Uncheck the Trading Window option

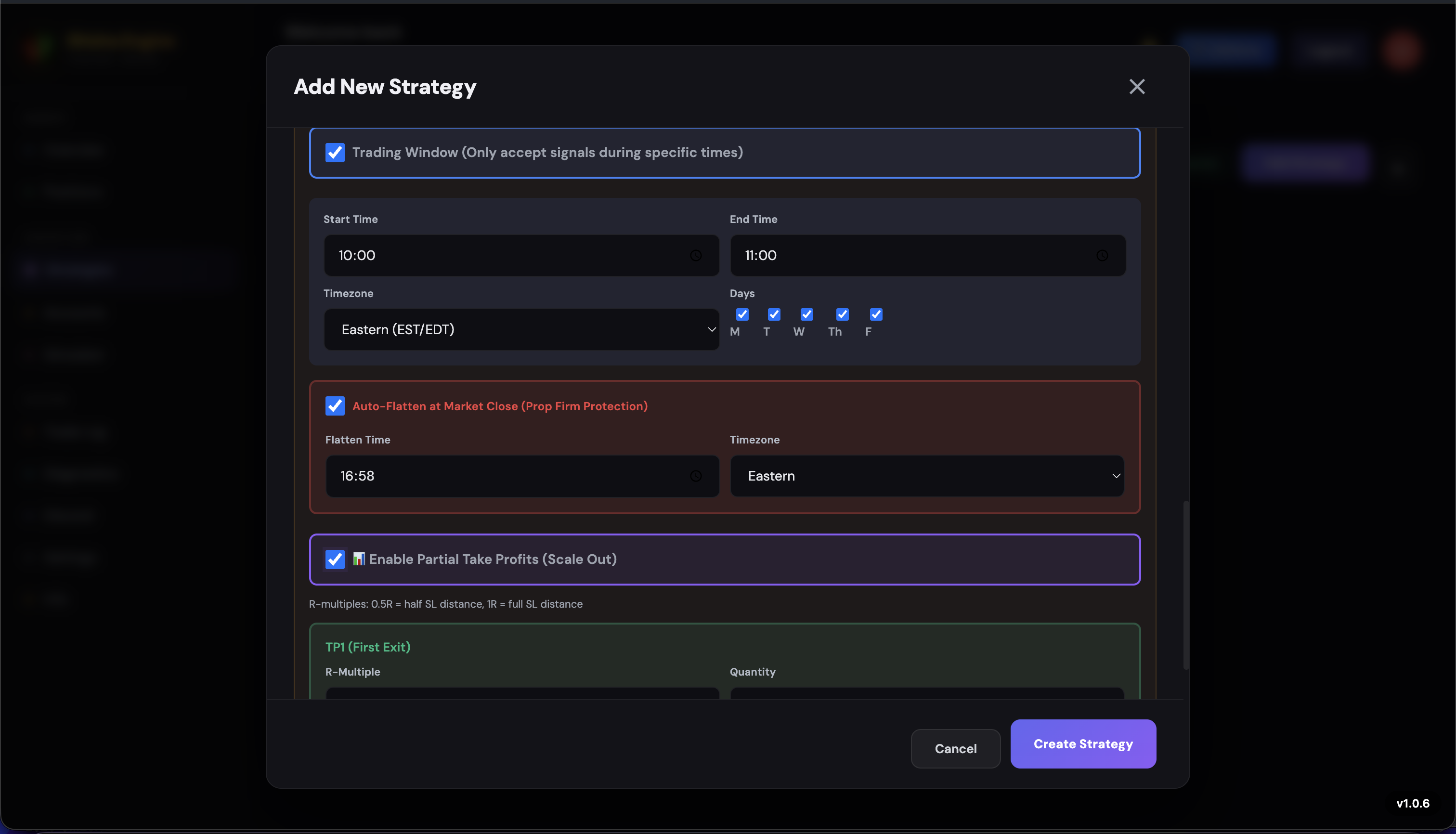335,152
